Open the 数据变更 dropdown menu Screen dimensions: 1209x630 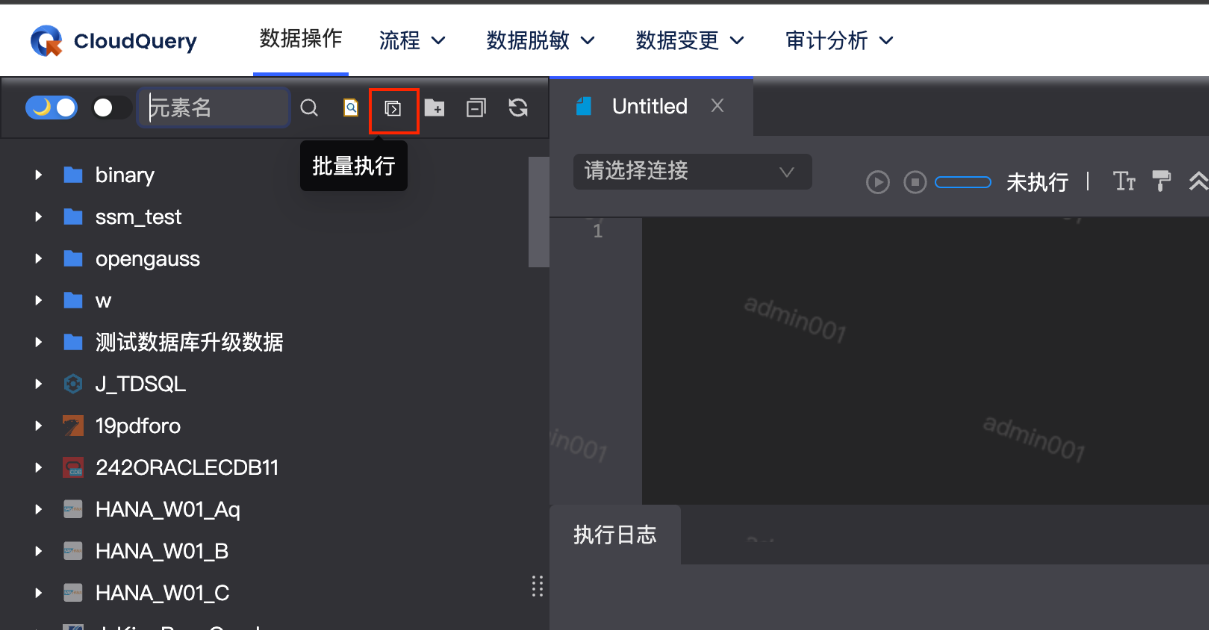click(691, 40)
